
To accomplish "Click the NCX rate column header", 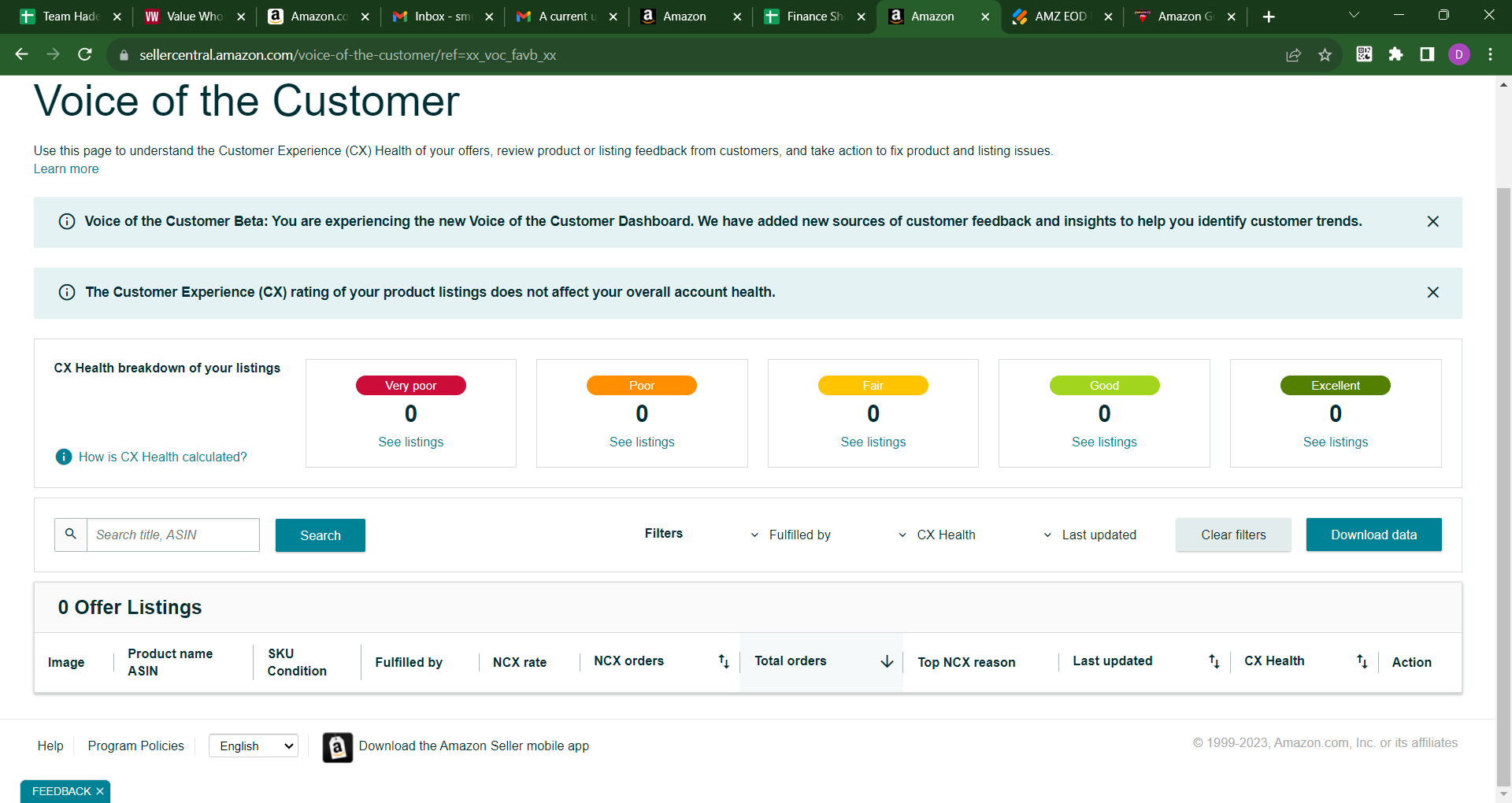I will coord(520,663).
